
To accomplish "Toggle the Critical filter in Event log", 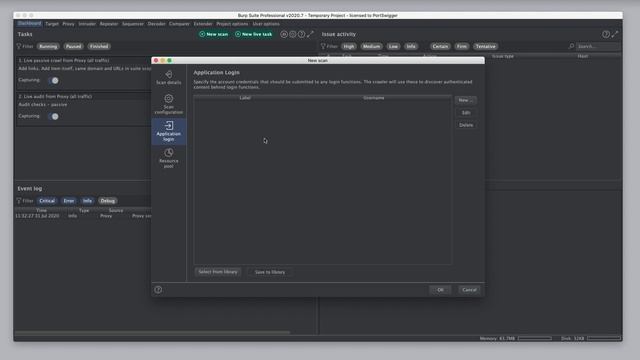I will 47,201.
